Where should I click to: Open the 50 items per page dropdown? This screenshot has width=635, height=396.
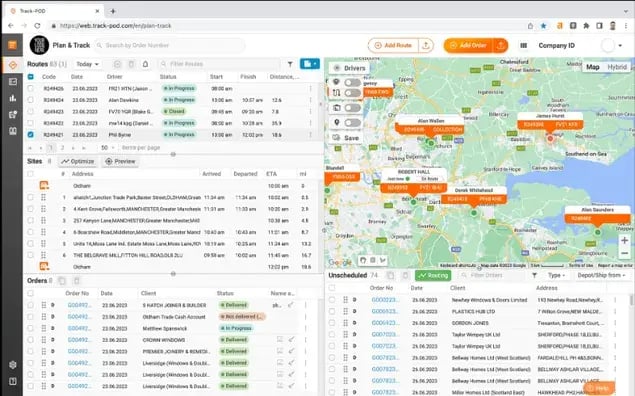click(x=108, y=148)
